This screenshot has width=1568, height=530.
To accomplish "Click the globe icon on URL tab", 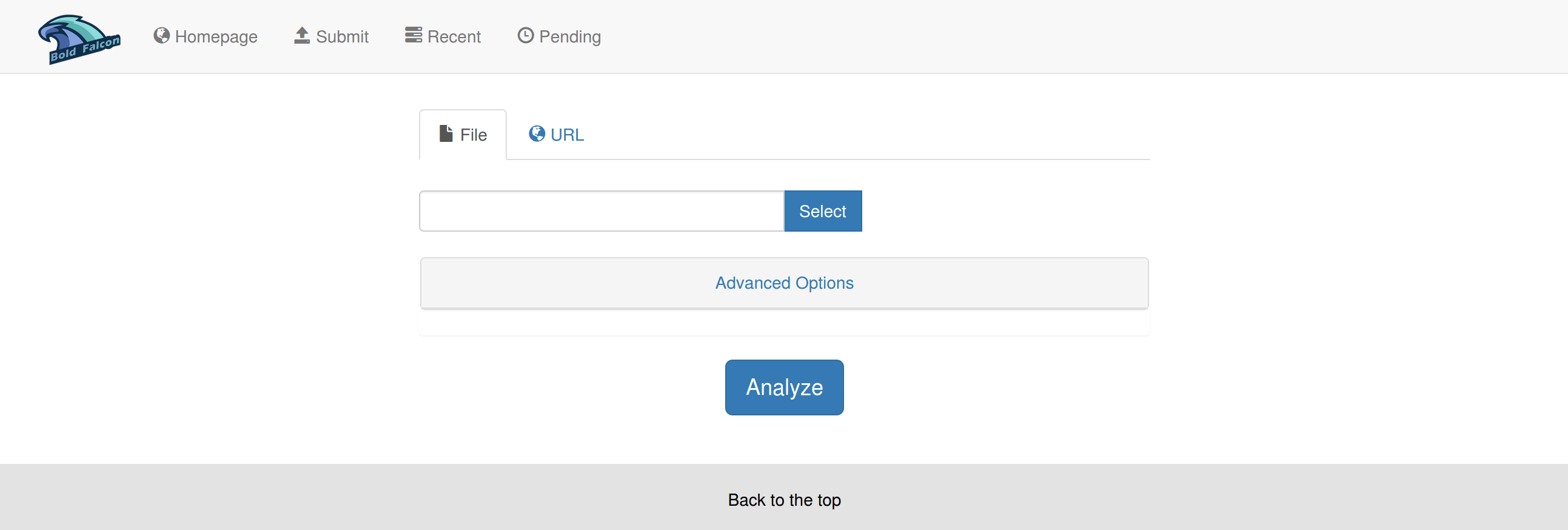I will 536,134.
